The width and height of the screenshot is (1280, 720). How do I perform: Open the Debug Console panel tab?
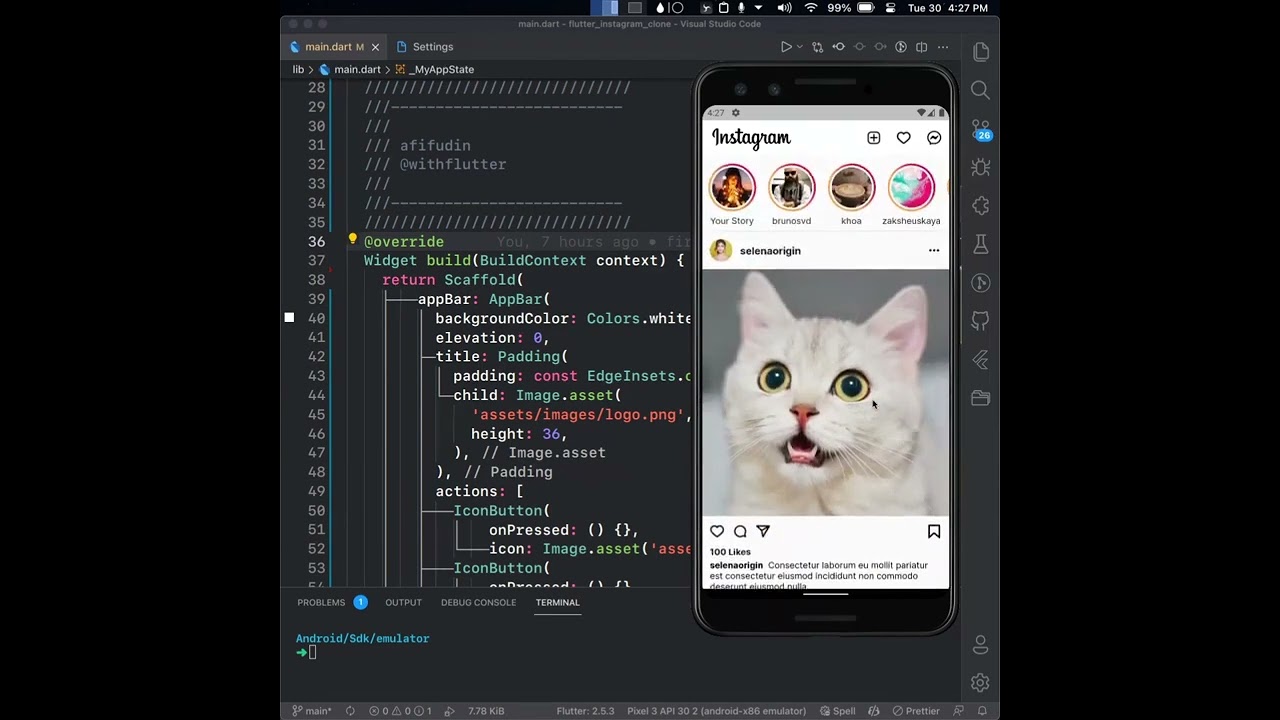[x=478, y=602]
